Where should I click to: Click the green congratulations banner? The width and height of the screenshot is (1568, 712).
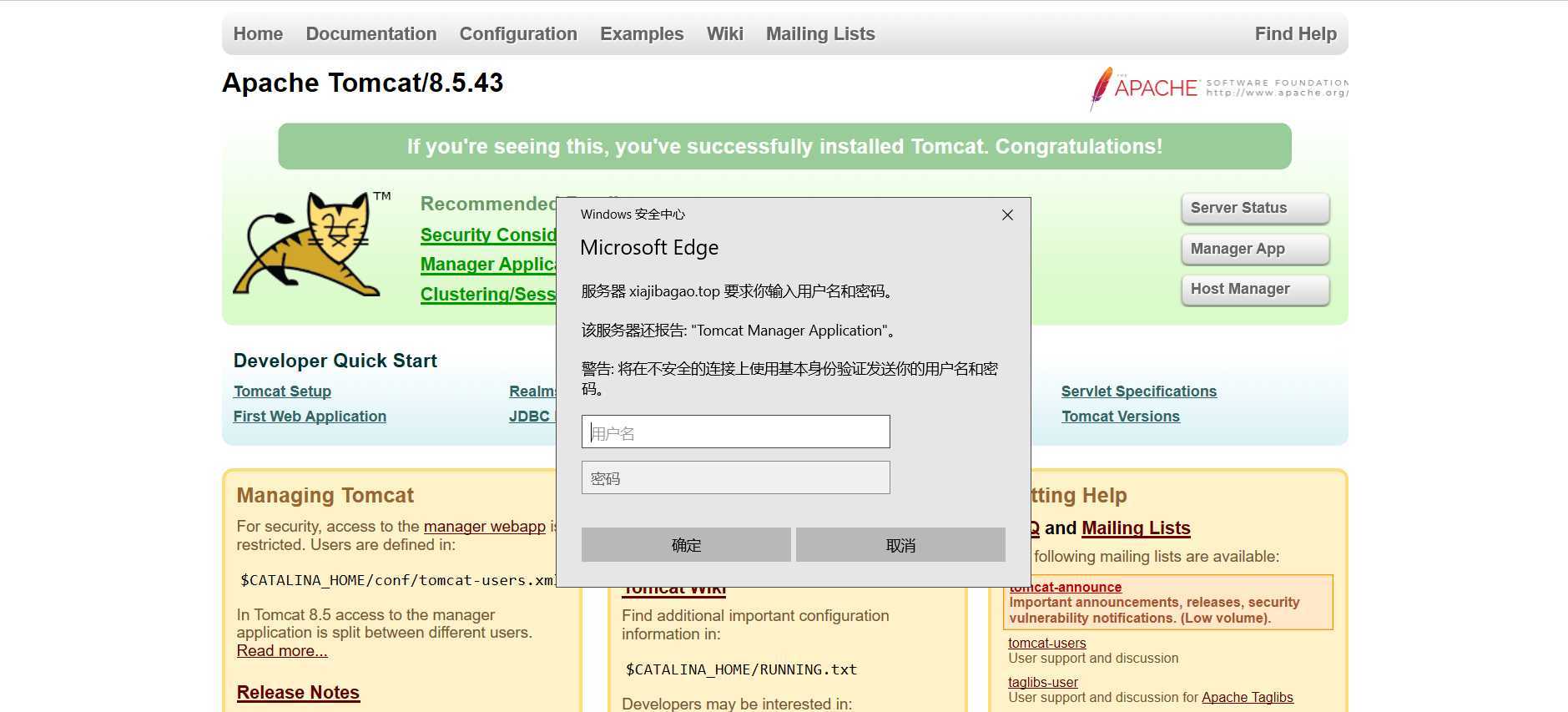click(784, 146)
